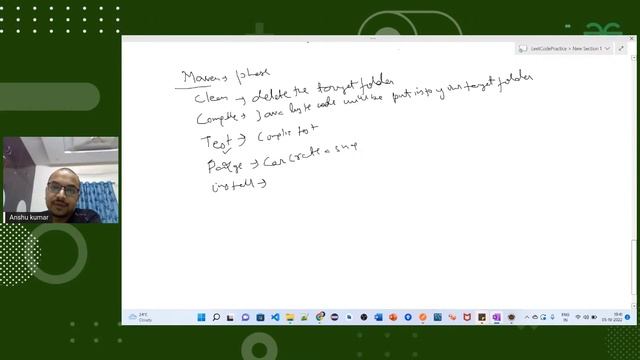Open the Windows Start menu

coord(201,317)
